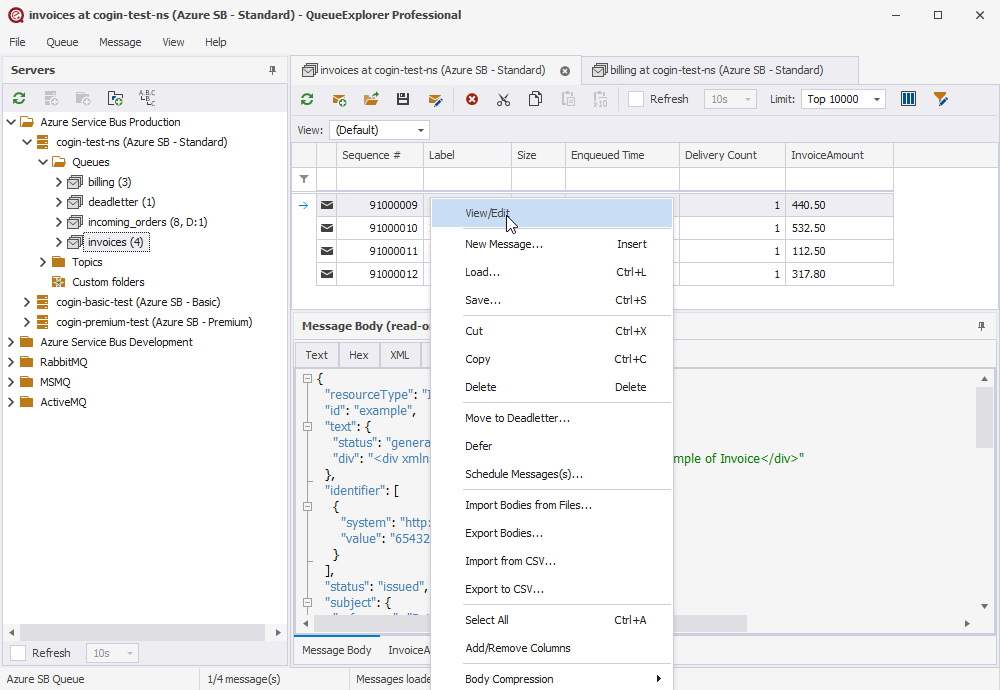Sort by Delivery Count column header
This screenshot has height=690, width=1000.
tap(732, 155)
